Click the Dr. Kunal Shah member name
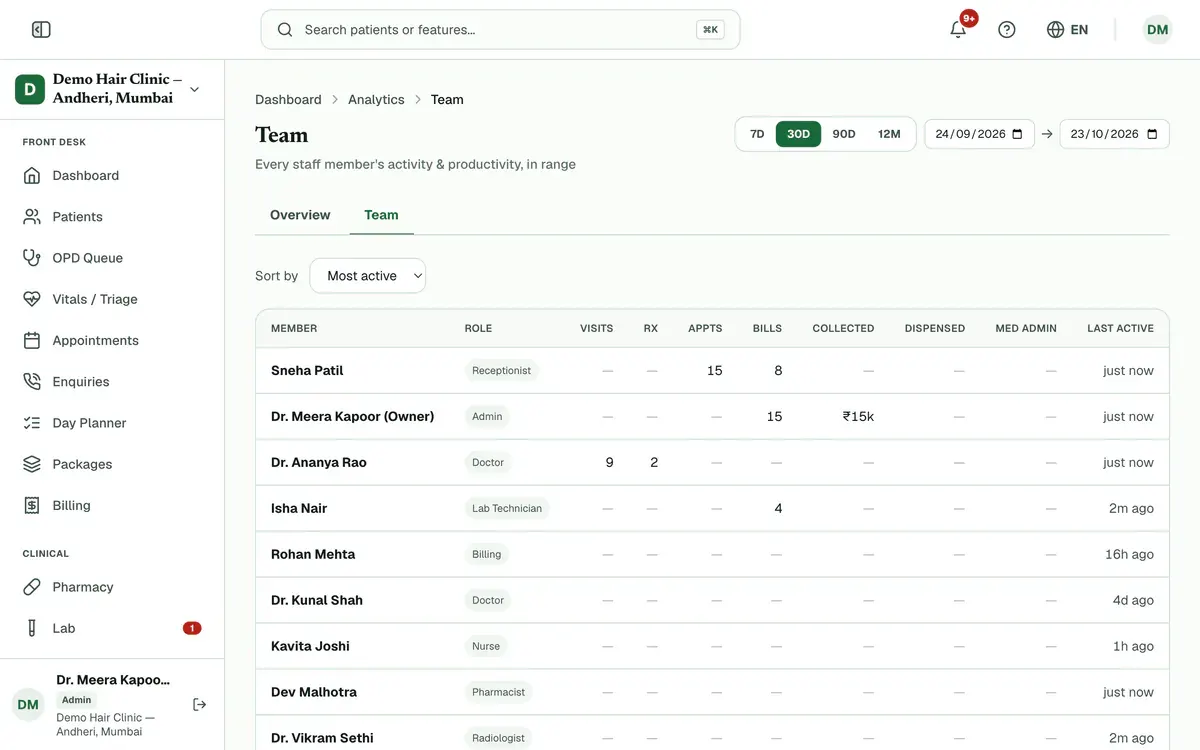 pos(317,600)
